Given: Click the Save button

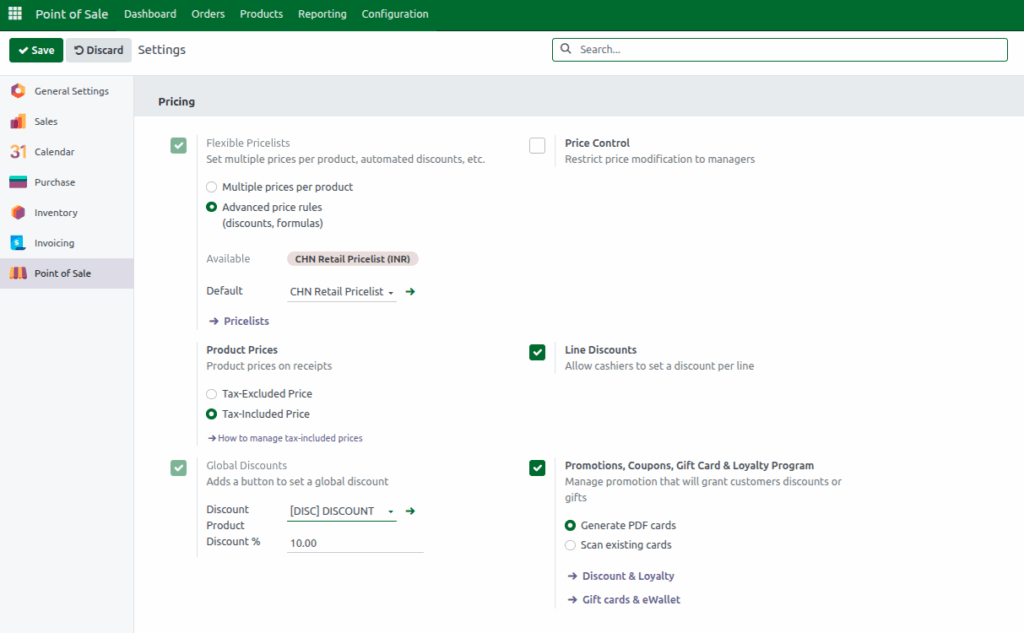Looking at the screenshot, I should coord(35,49).
